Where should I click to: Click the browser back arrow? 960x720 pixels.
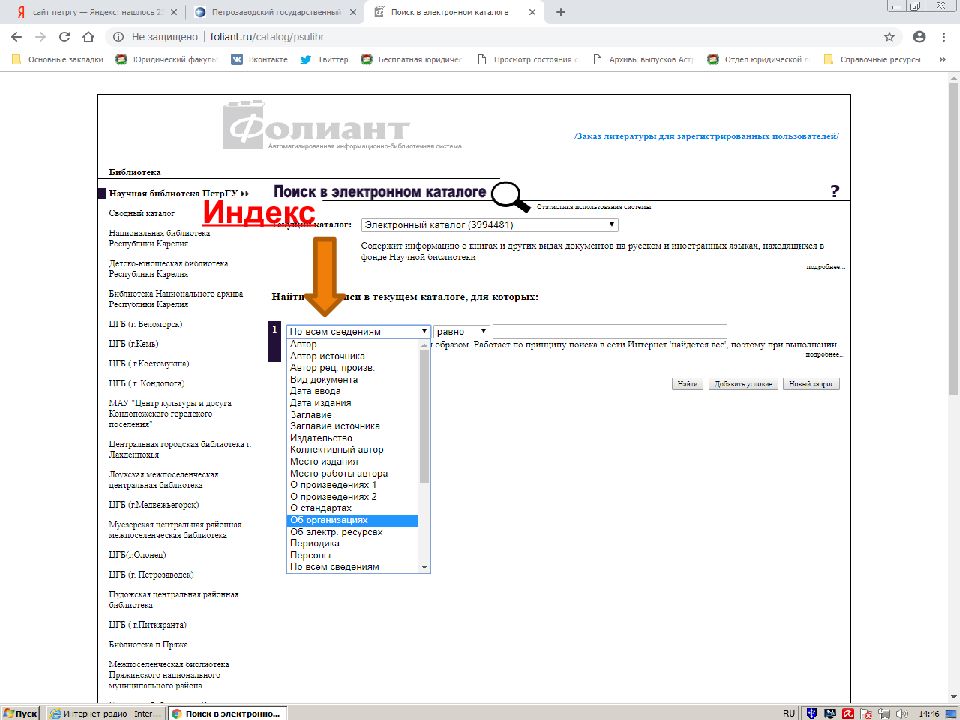(16, 36)
